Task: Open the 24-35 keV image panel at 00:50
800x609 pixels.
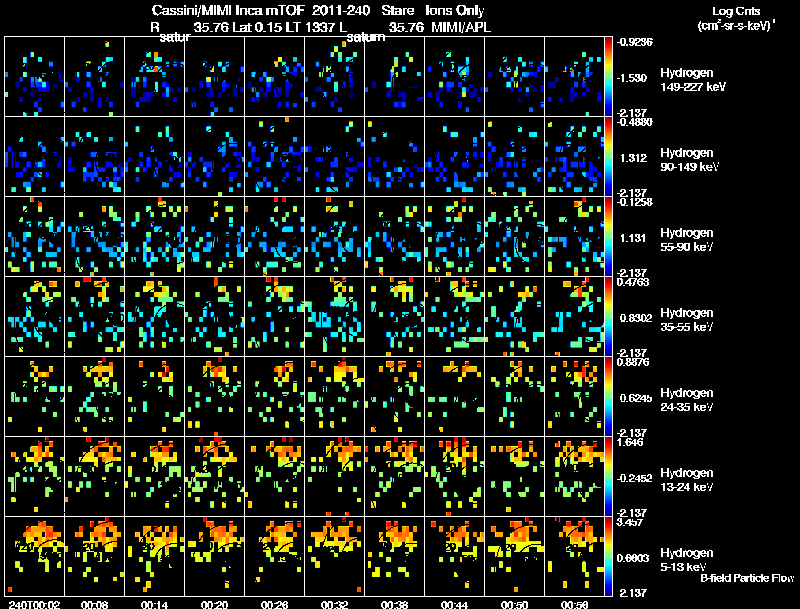Action: click(515, 397)
